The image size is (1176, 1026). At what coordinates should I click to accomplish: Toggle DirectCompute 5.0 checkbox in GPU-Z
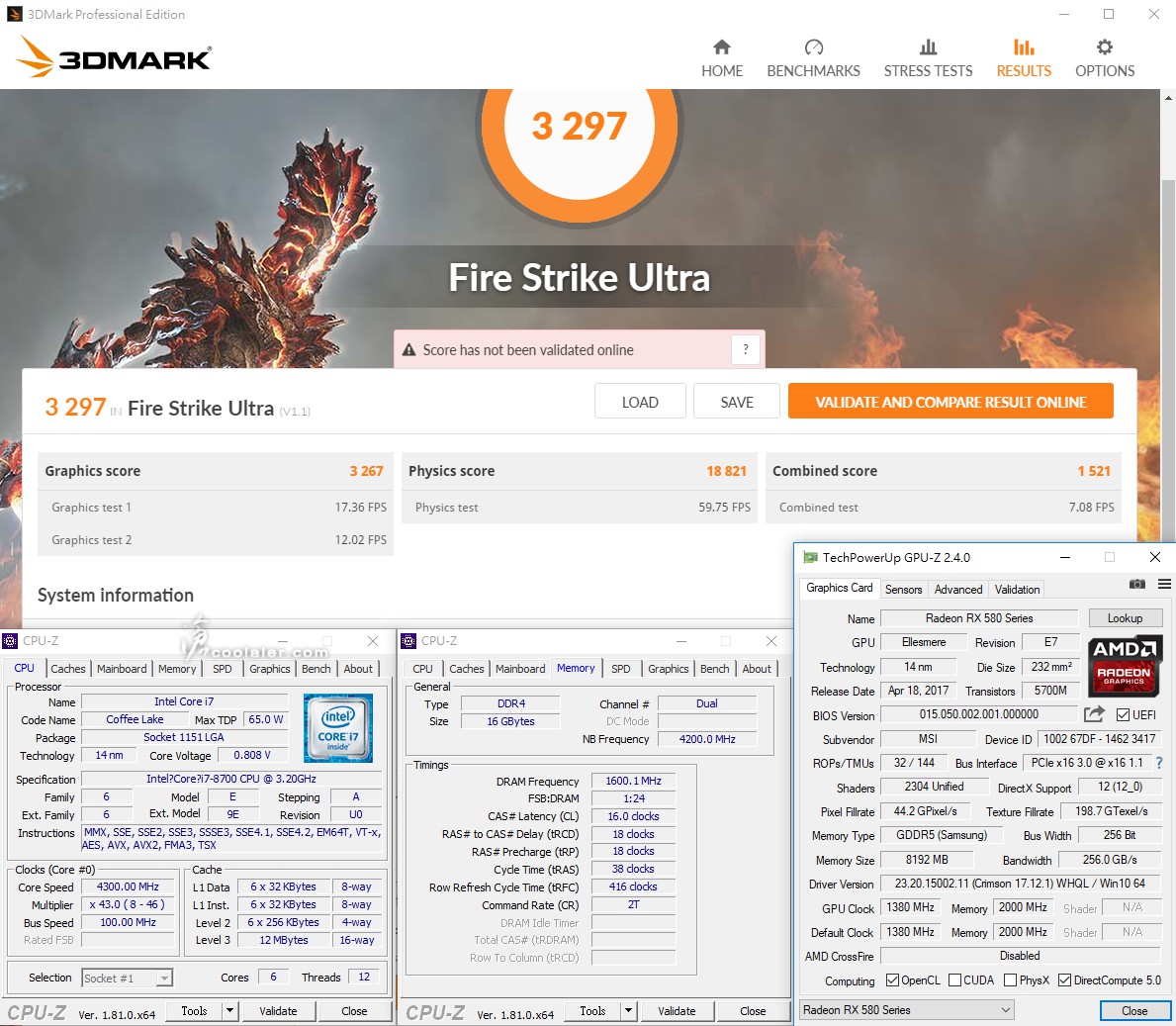click(1064, 980)
